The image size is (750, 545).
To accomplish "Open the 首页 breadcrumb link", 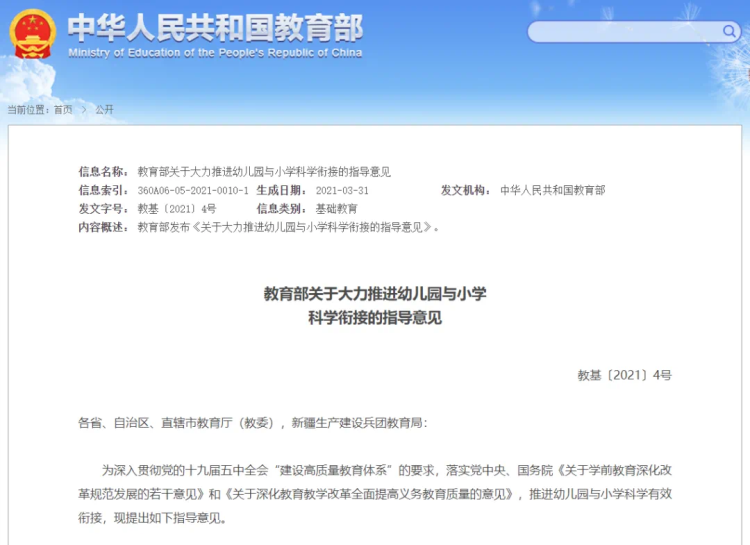I will point(63,110).
